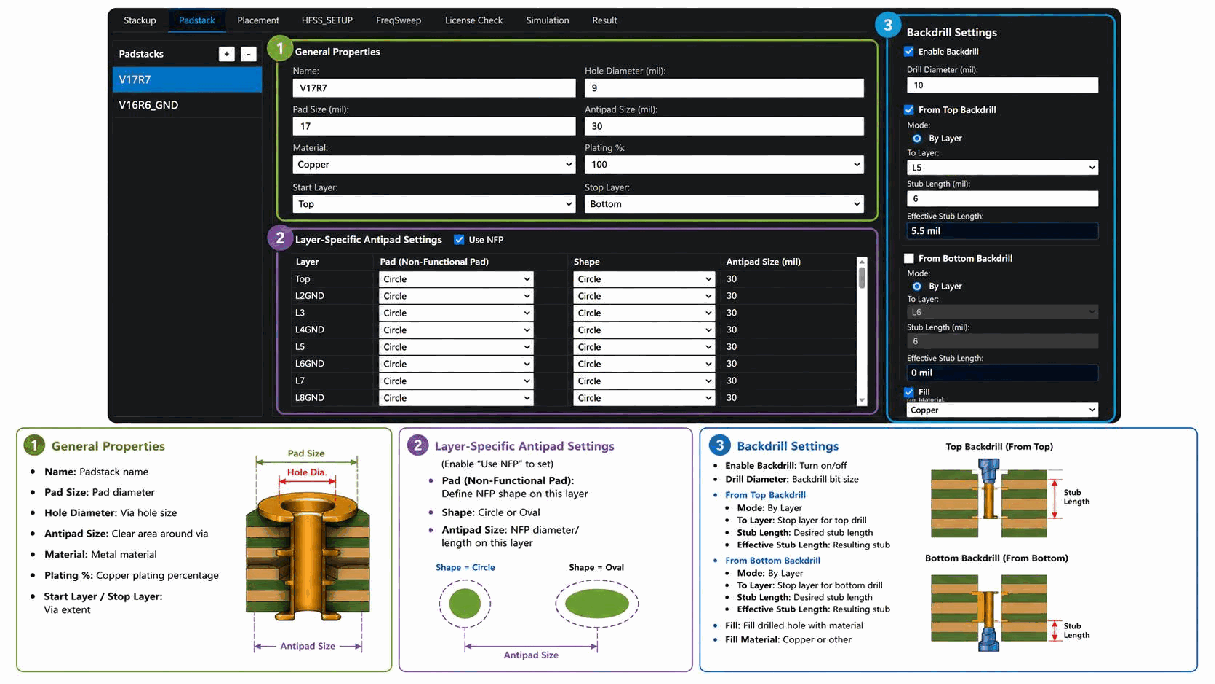
Task: Add a new padstack with the plus button
Action: pyautogui.click(x=227, y=54)
